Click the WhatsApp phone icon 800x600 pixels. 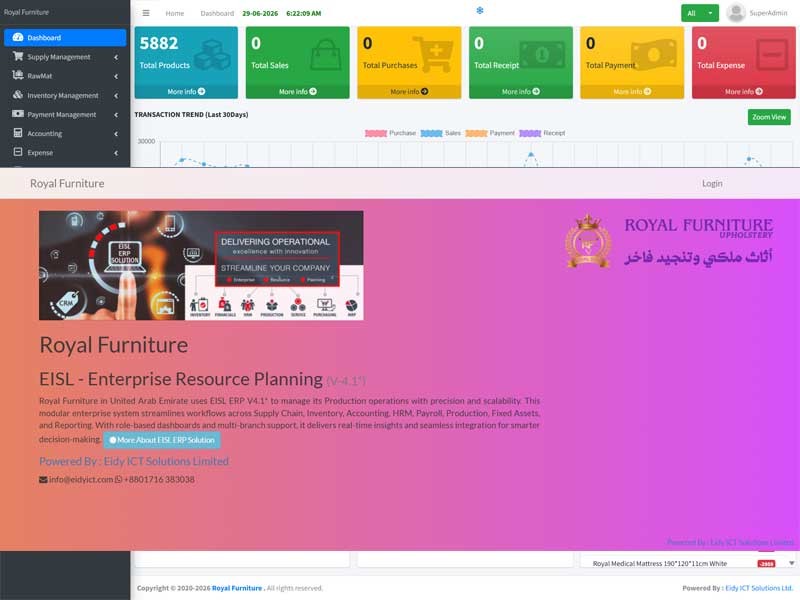(x=118, y=480)
